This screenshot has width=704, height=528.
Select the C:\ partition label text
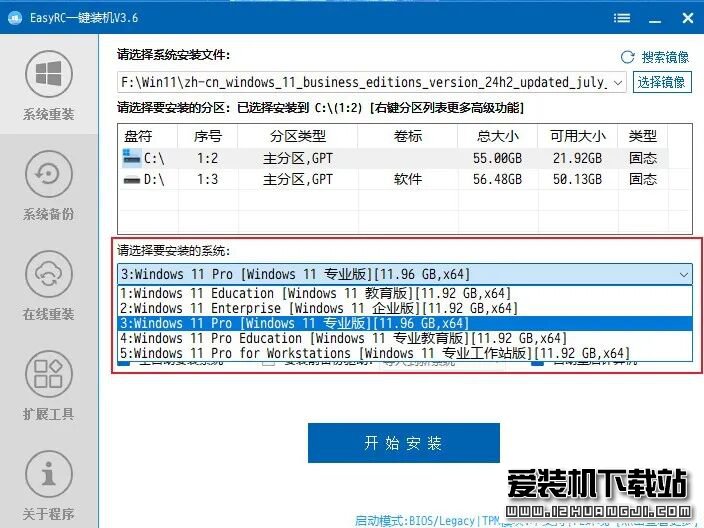(154, 158)
